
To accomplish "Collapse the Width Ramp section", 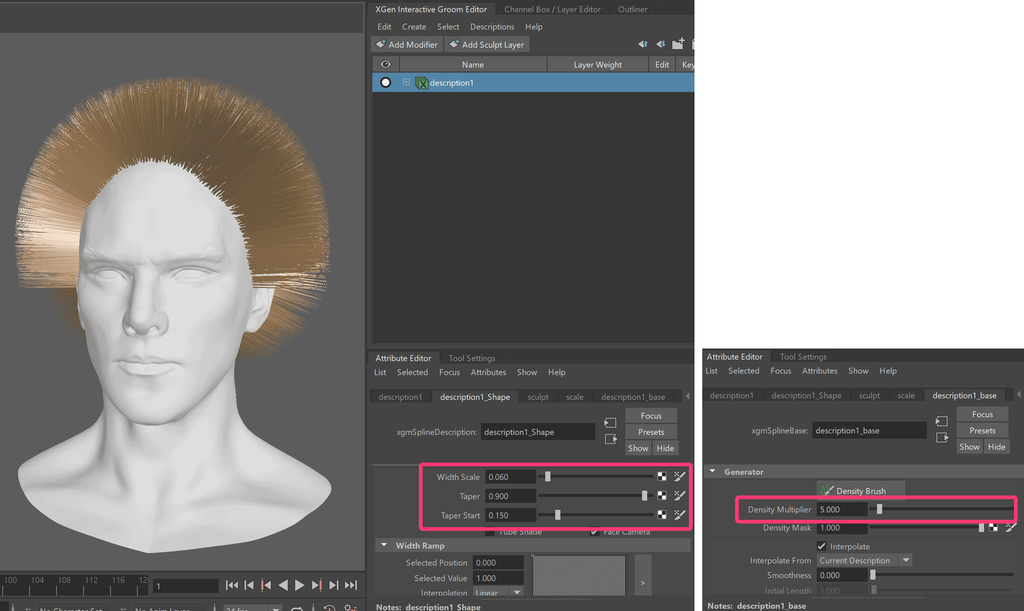I will (x=383, y=546).
